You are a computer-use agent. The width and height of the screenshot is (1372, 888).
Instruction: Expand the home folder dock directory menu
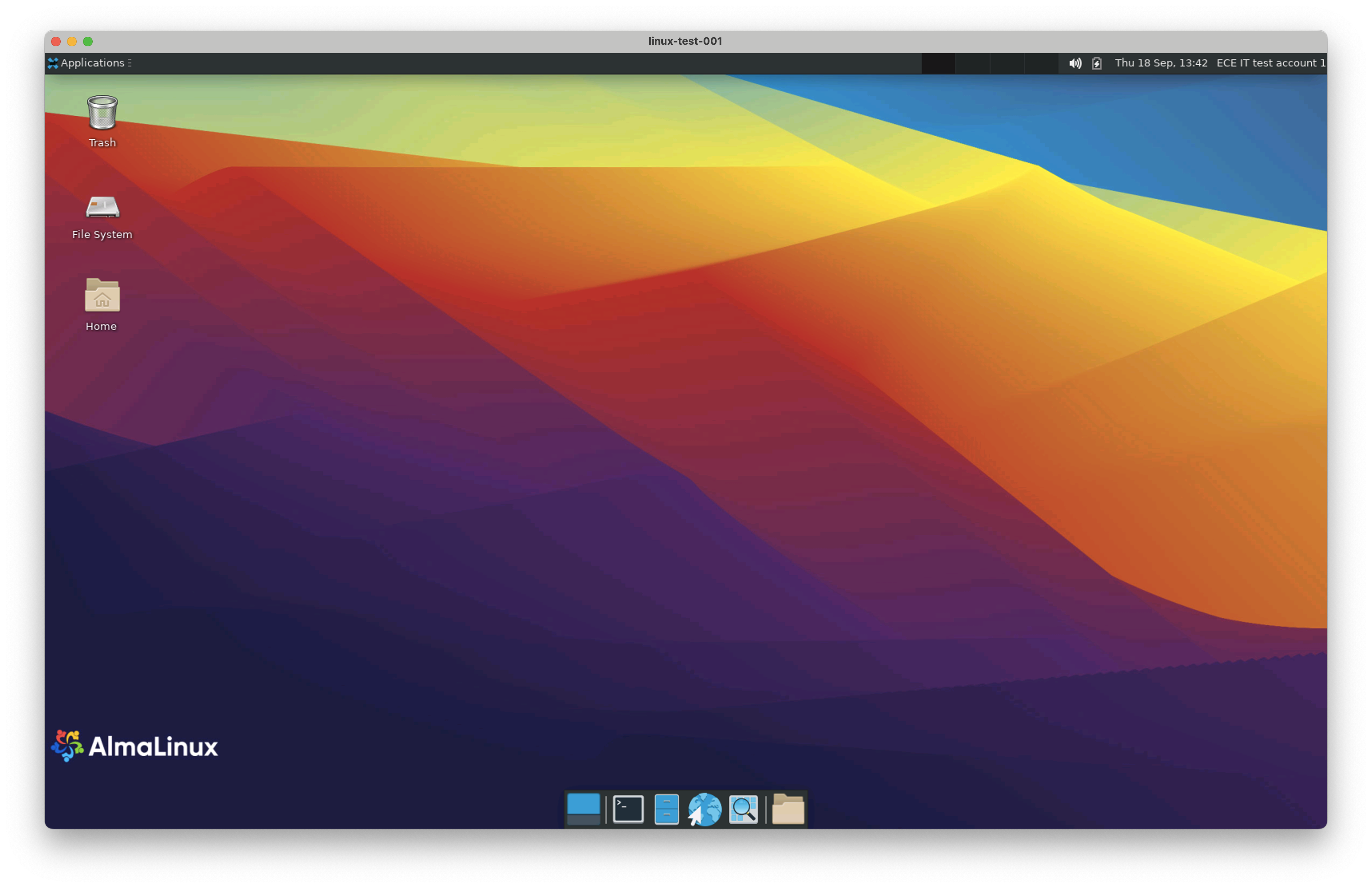pos(787,809)
